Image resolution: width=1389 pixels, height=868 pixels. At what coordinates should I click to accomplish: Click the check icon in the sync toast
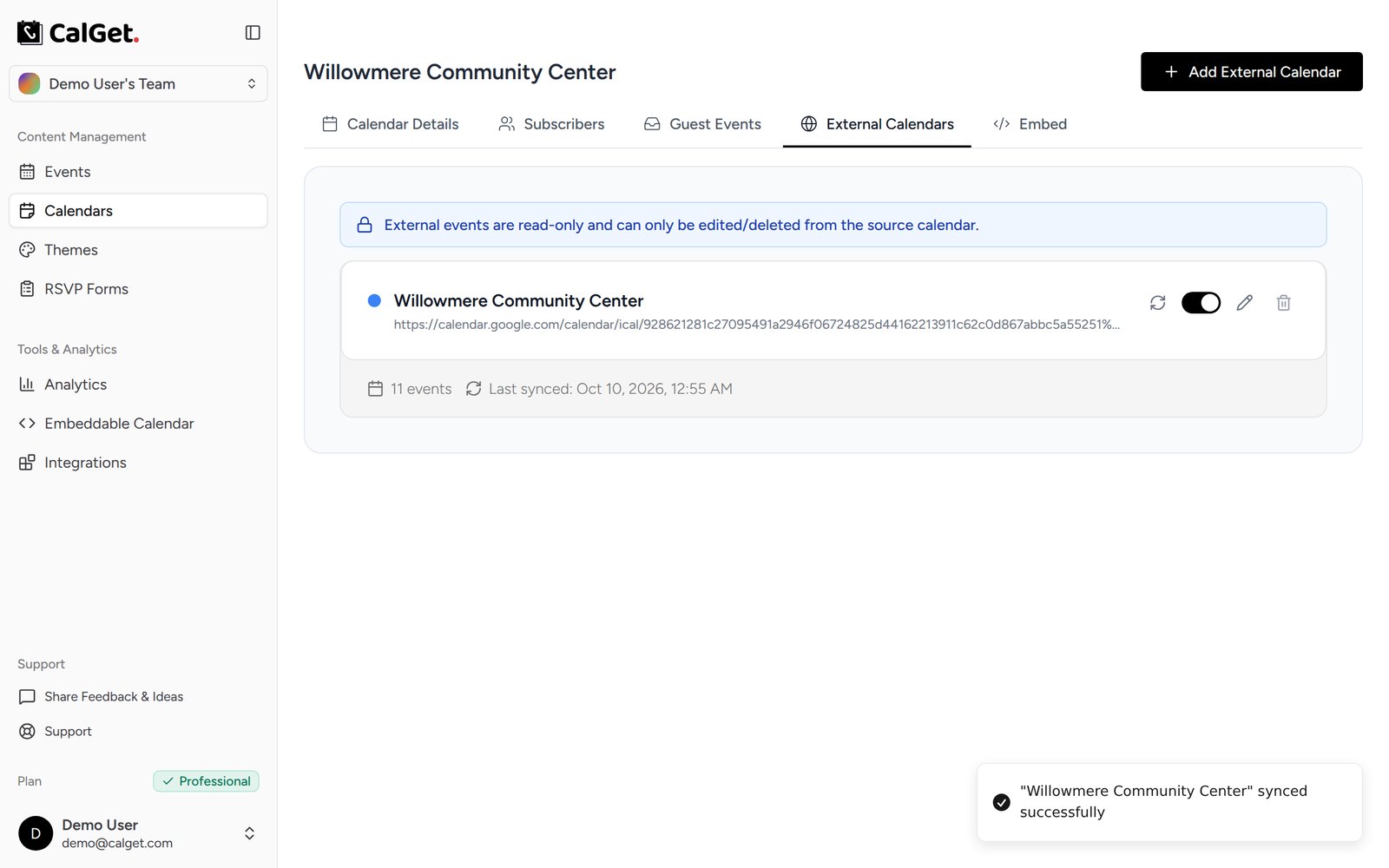1001,802
